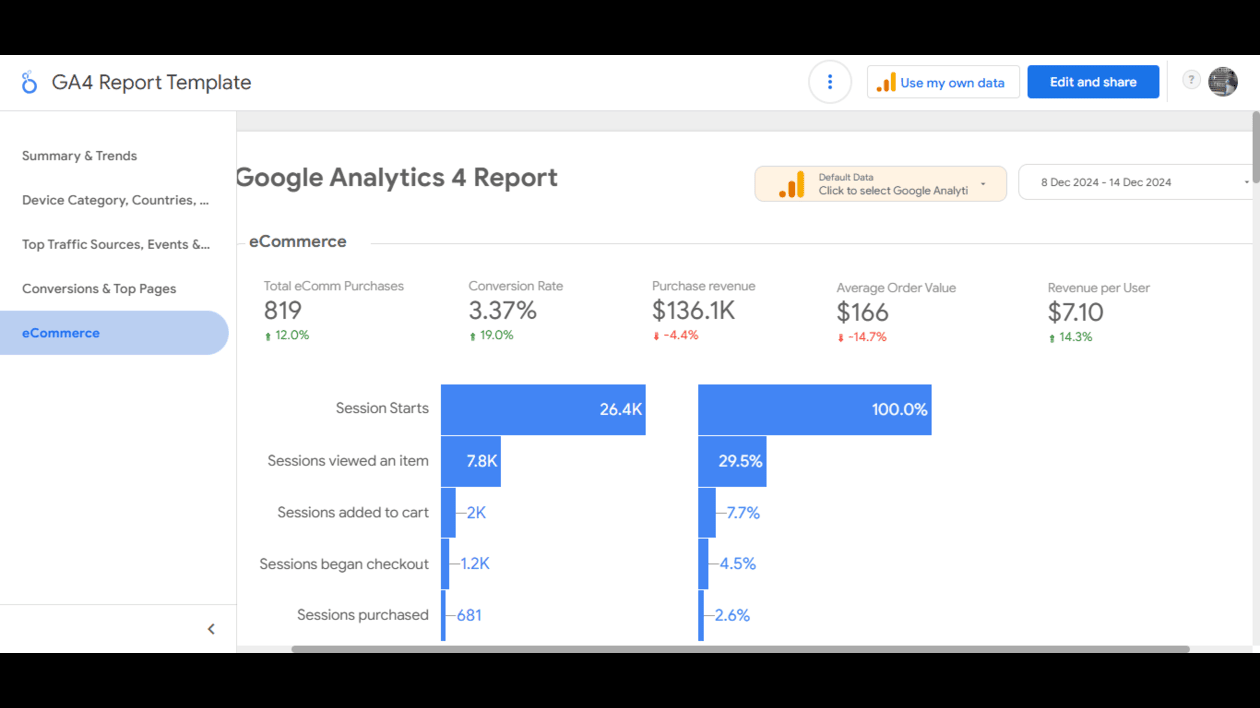This screenshot has width=1260, height=708.
Task: Open the Summary & Trends page
Action: [79, 156]
